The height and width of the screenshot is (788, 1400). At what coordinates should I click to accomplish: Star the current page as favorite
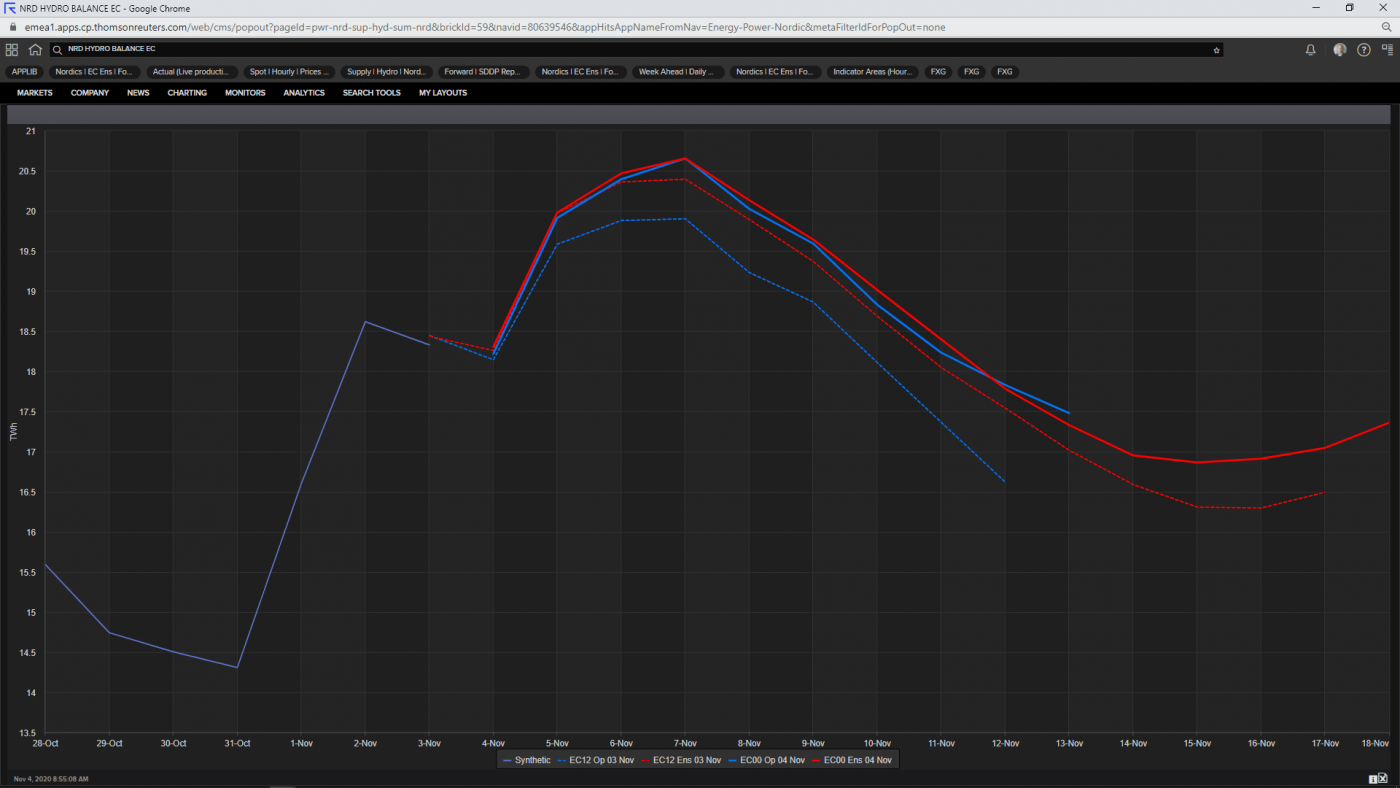[x=1216, y=49]
